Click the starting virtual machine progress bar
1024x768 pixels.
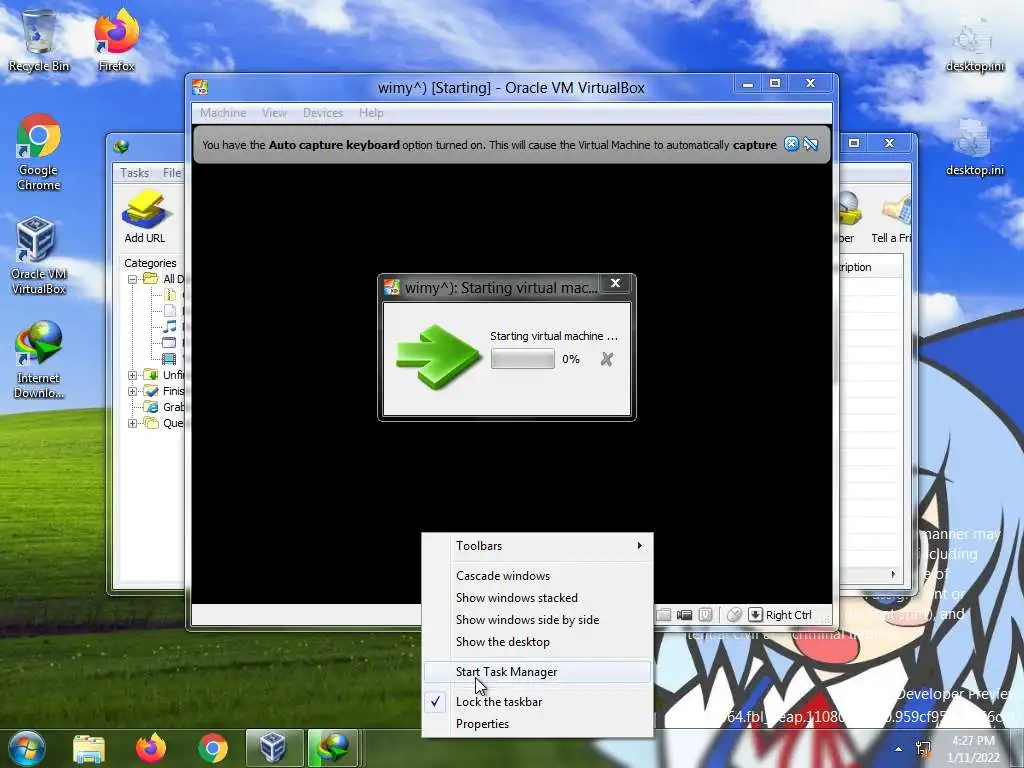(x=522, y=359)
